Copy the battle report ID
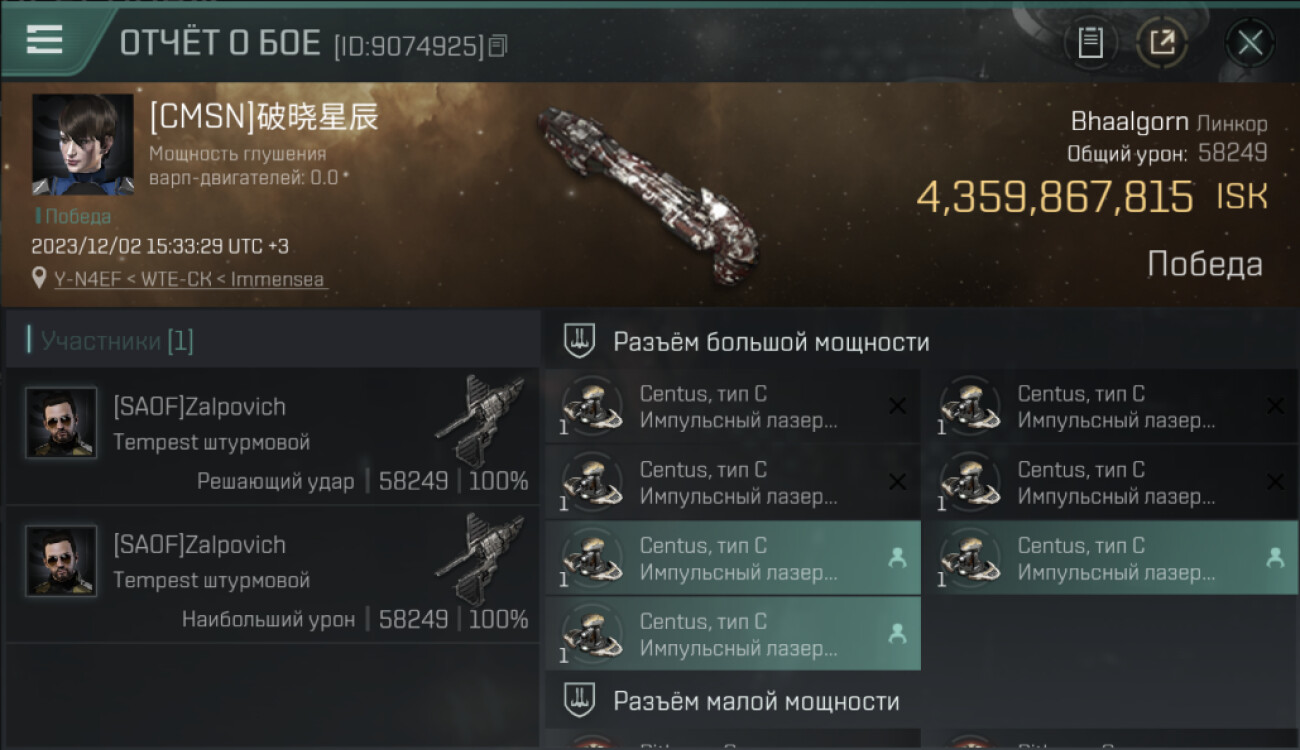This screenshot has width=1300, height=750. pyautogui.click(x=497, y=45)
